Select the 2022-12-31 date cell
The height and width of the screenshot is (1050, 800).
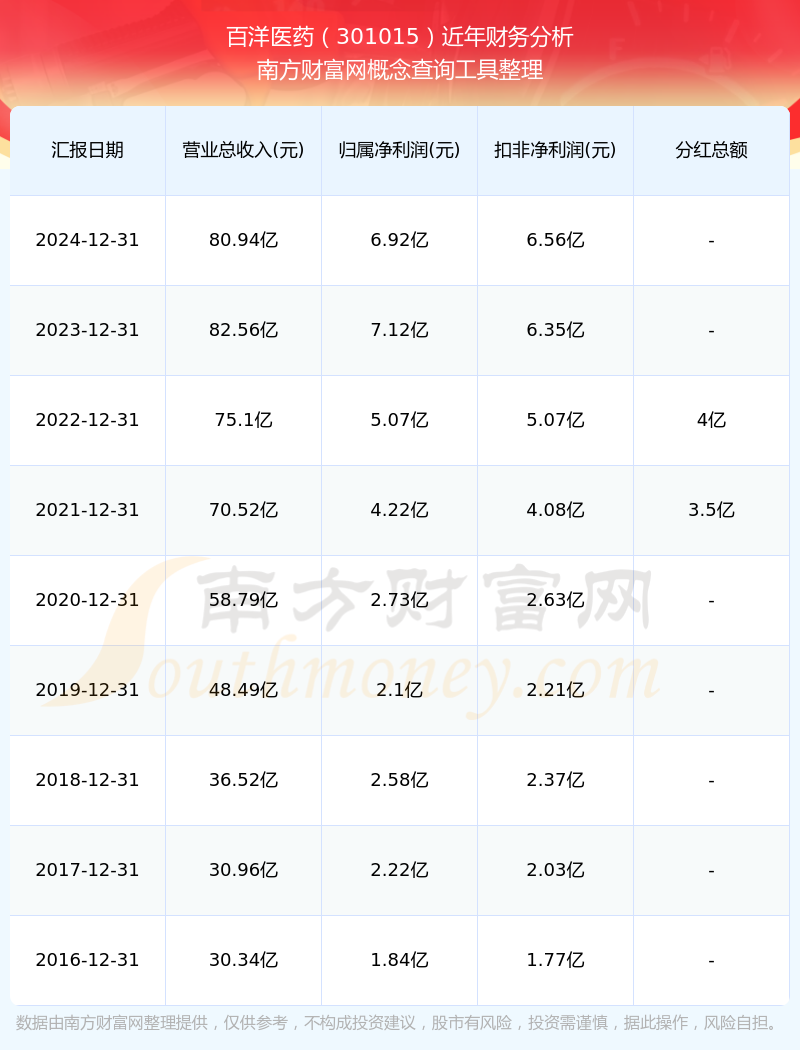click(88, 421)
